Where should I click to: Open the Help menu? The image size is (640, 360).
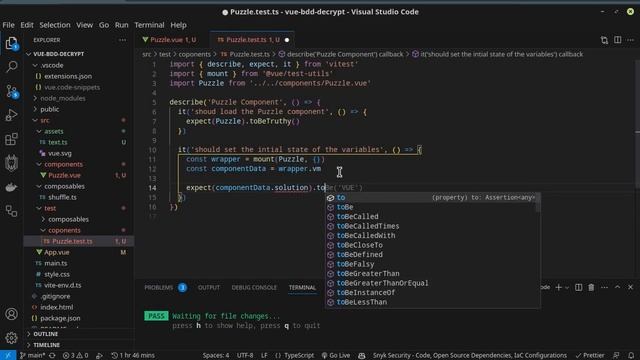pyautogui.click(x=178, y=25)
